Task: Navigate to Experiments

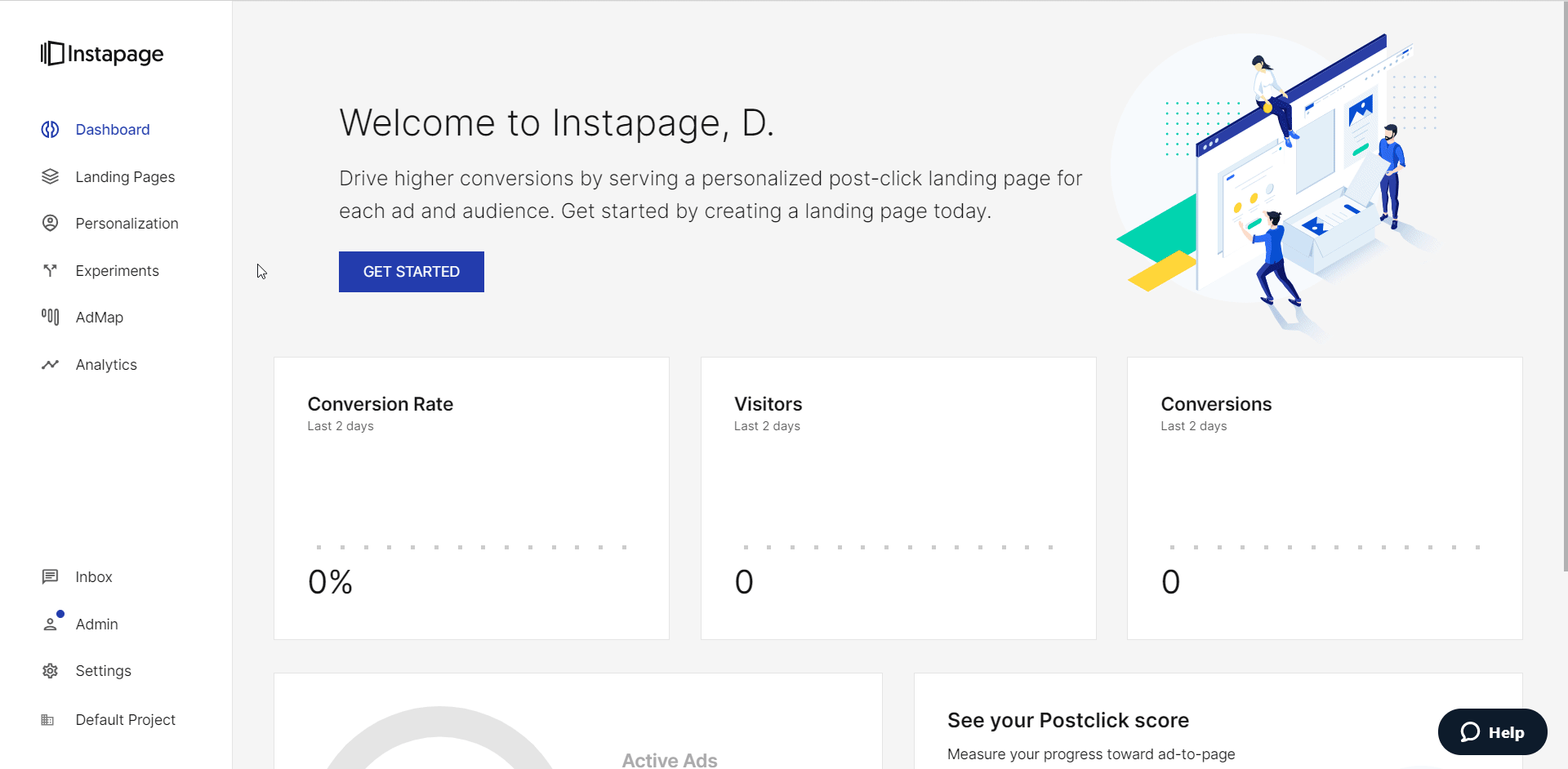Action: [x=117, y=271]
